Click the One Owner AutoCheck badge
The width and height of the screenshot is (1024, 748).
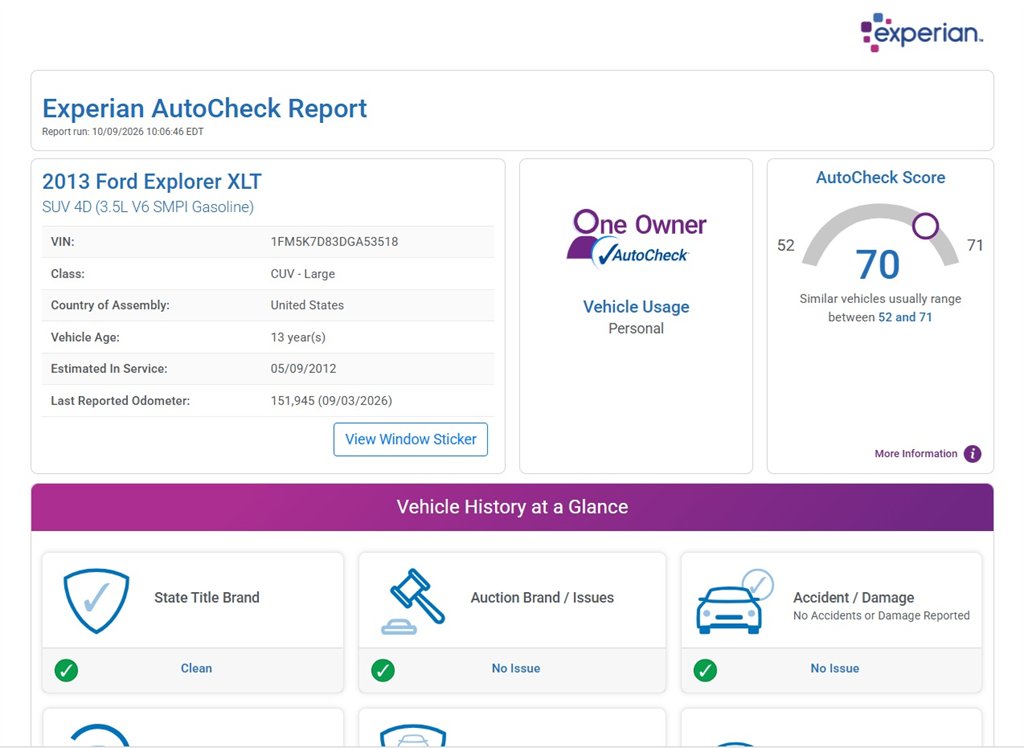(x=636, y=238)
